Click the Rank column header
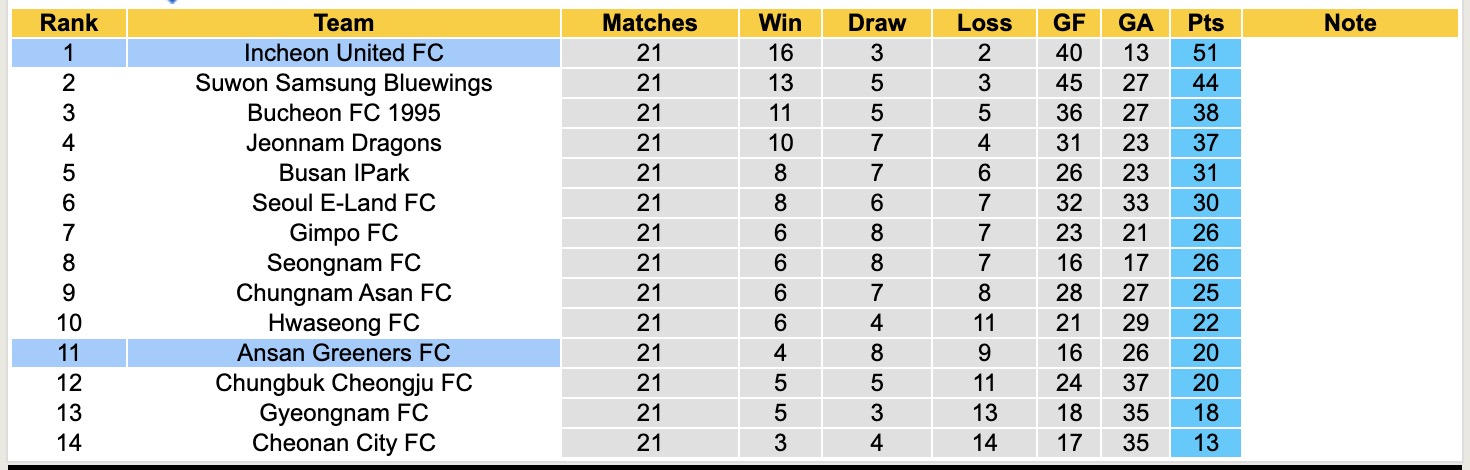 68,23
